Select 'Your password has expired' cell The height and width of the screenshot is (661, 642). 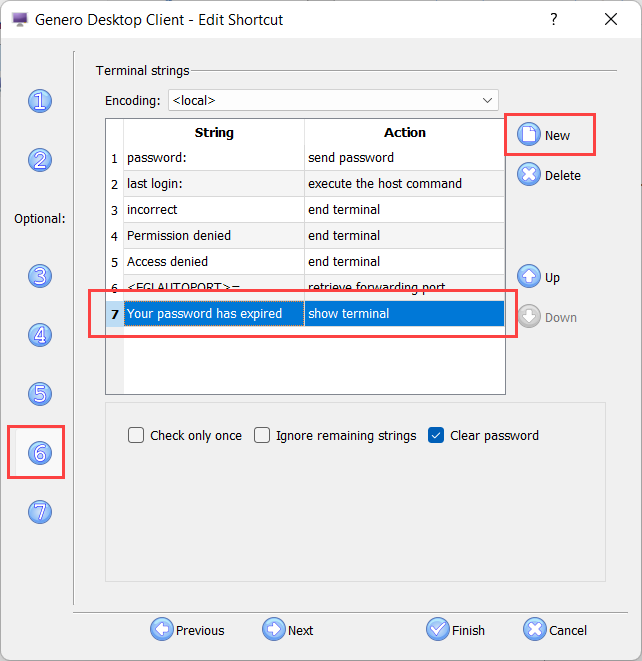pos(214,314)
